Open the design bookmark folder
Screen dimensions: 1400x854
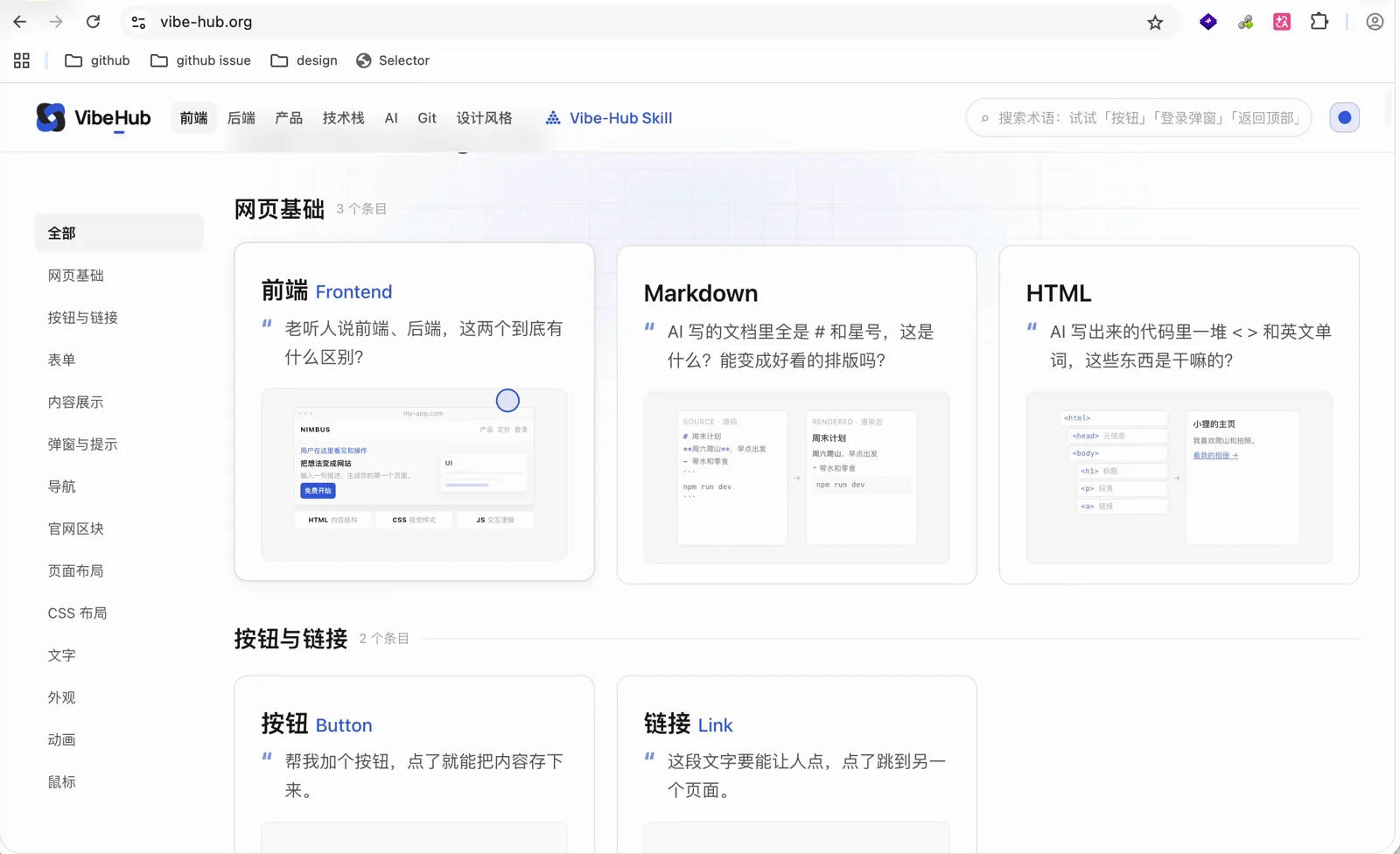coord(304,60)
